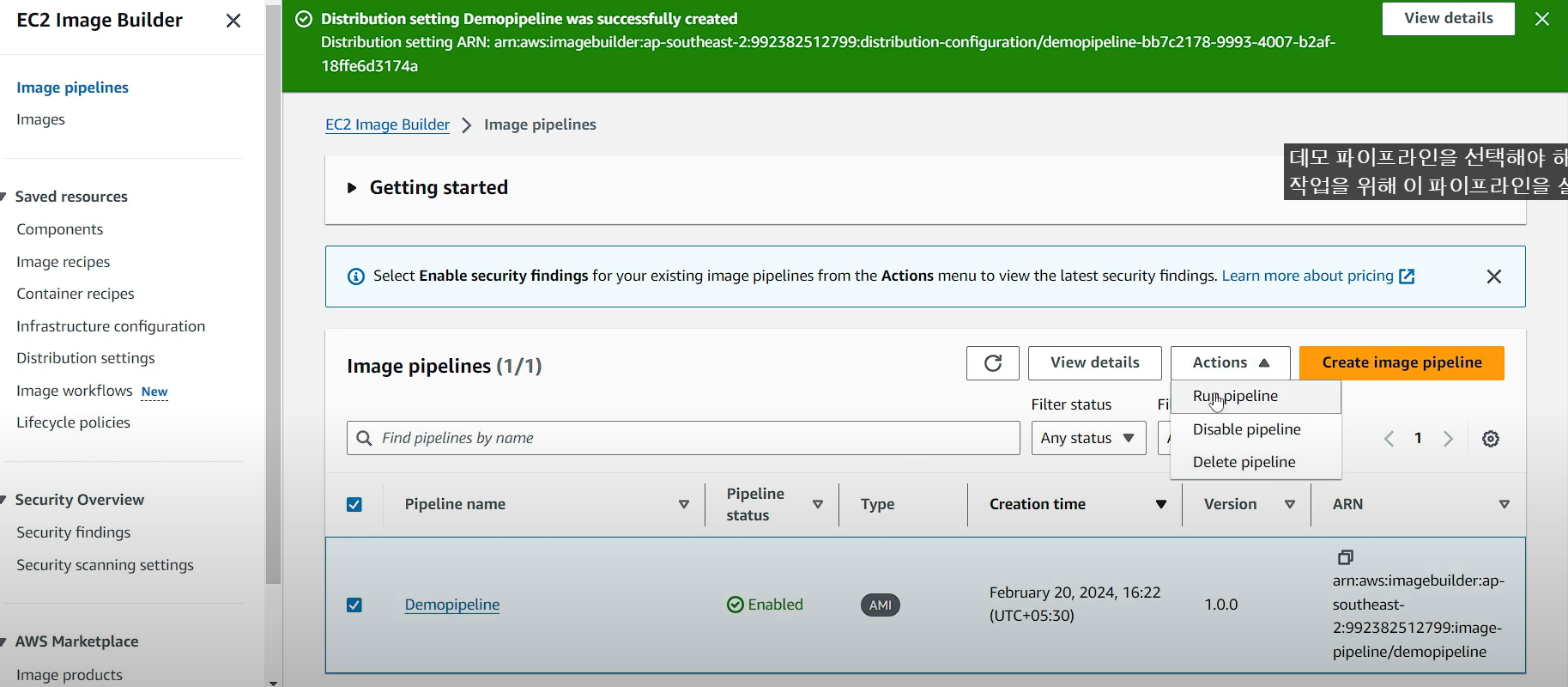
Task: Click View details in success banner
Action: click(1448, 19)
